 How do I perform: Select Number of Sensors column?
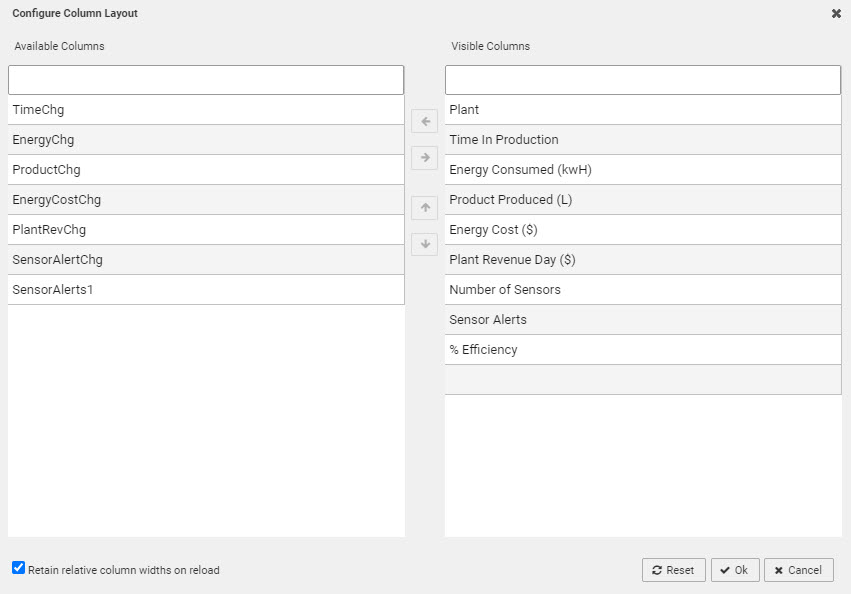point(642,290)
